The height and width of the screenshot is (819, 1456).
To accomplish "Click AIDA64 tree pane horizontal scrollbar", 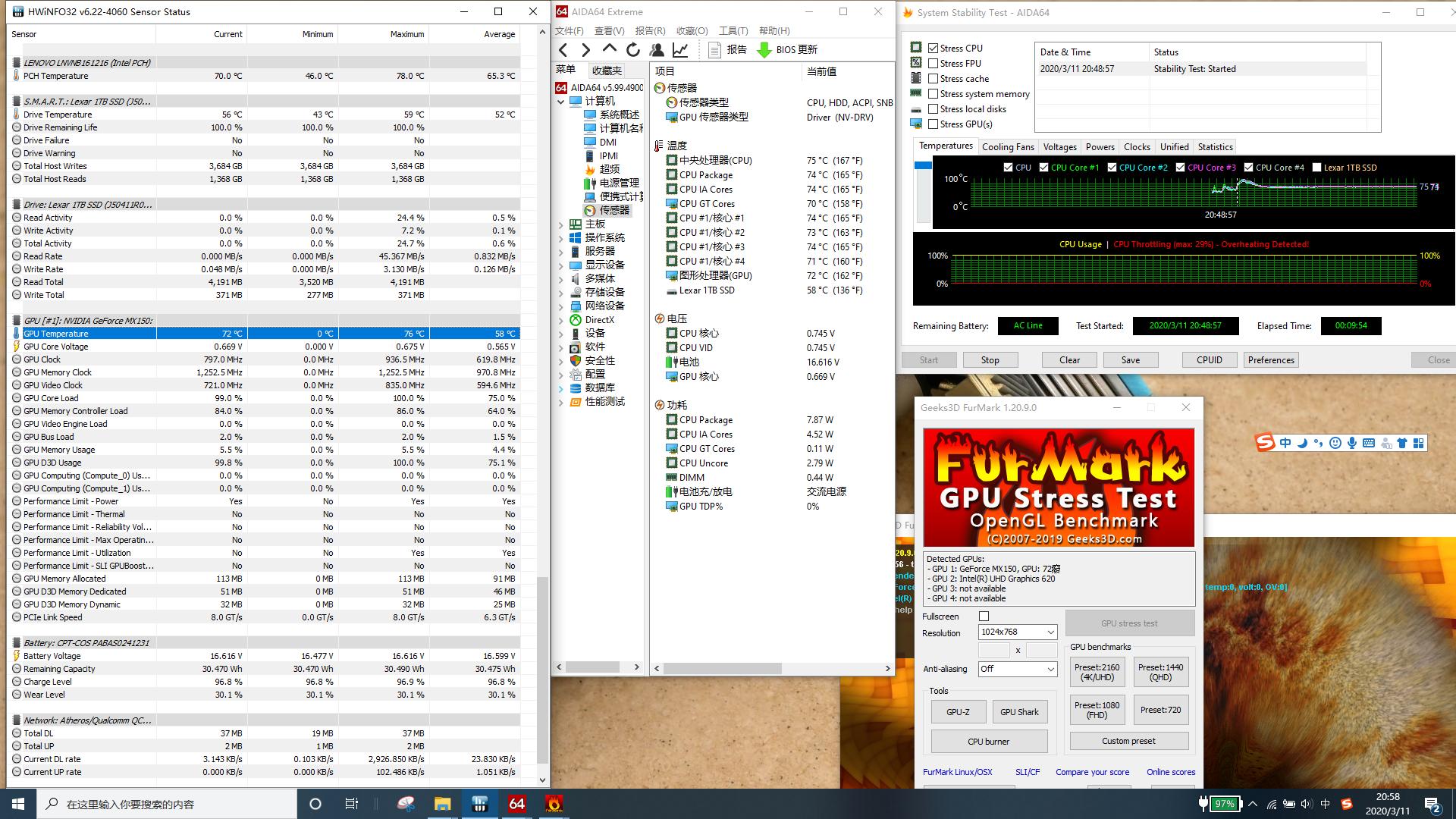I will click(x=592, y=667).
